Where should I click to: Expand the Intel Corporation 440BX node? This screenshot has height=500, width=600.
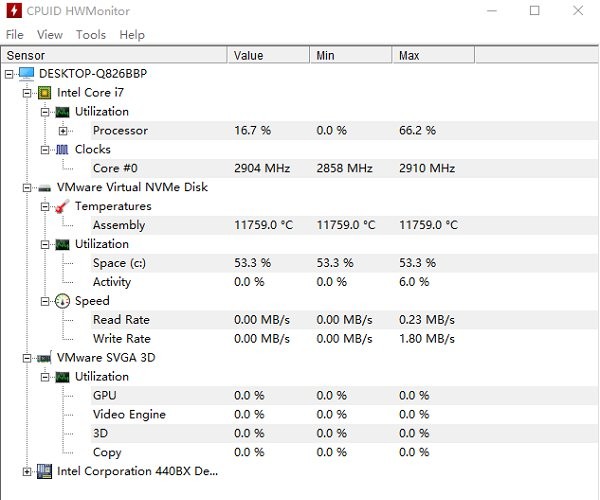27,471
